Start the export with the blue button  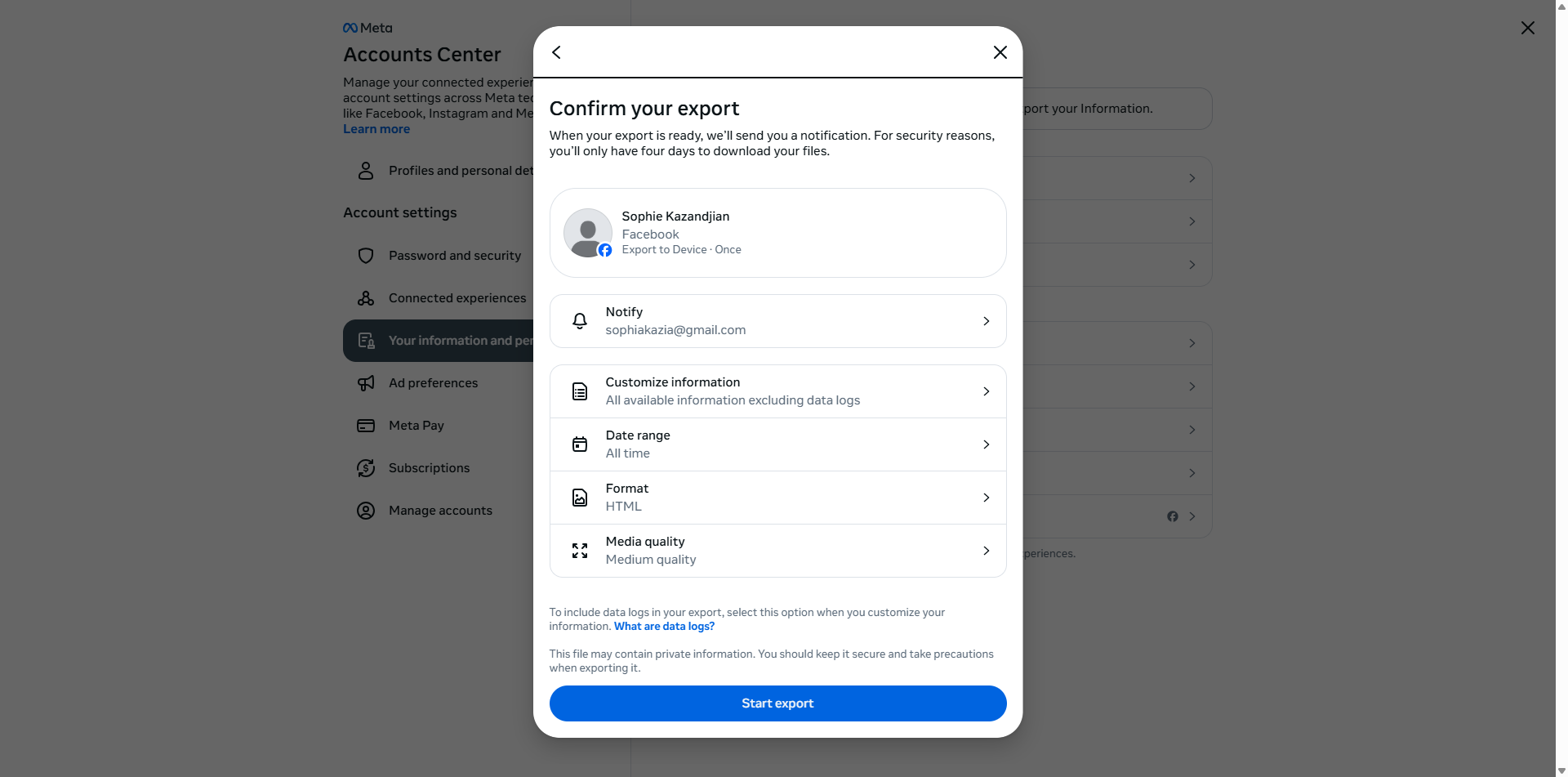point(777,703)
